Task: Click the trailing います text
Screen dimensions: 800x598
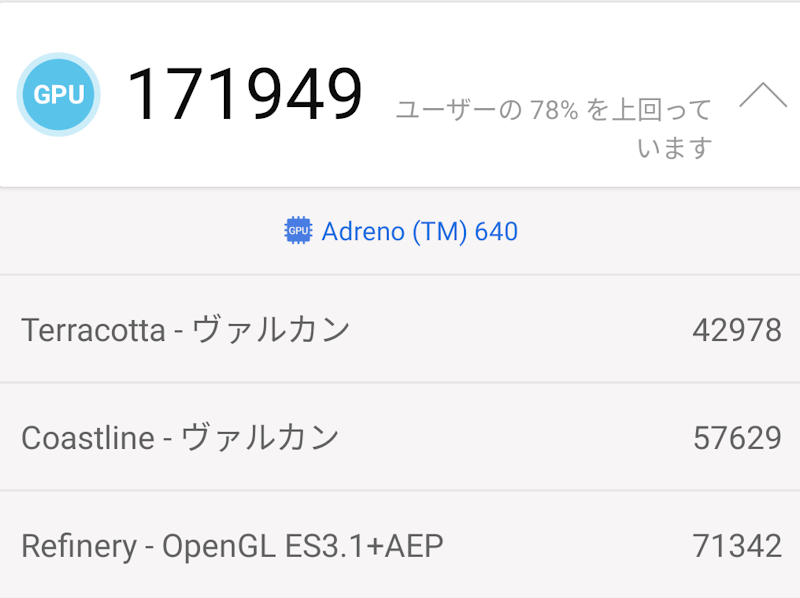Action: (674, 148)
